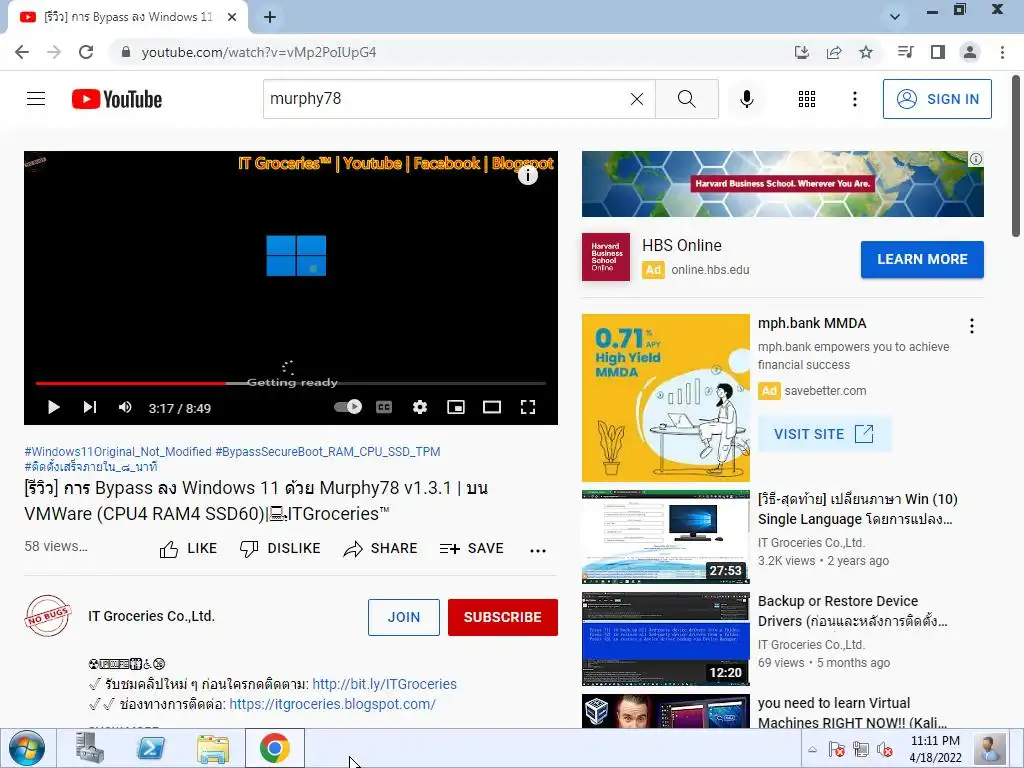Open Harvard Business School banner ad

(782, 184)
